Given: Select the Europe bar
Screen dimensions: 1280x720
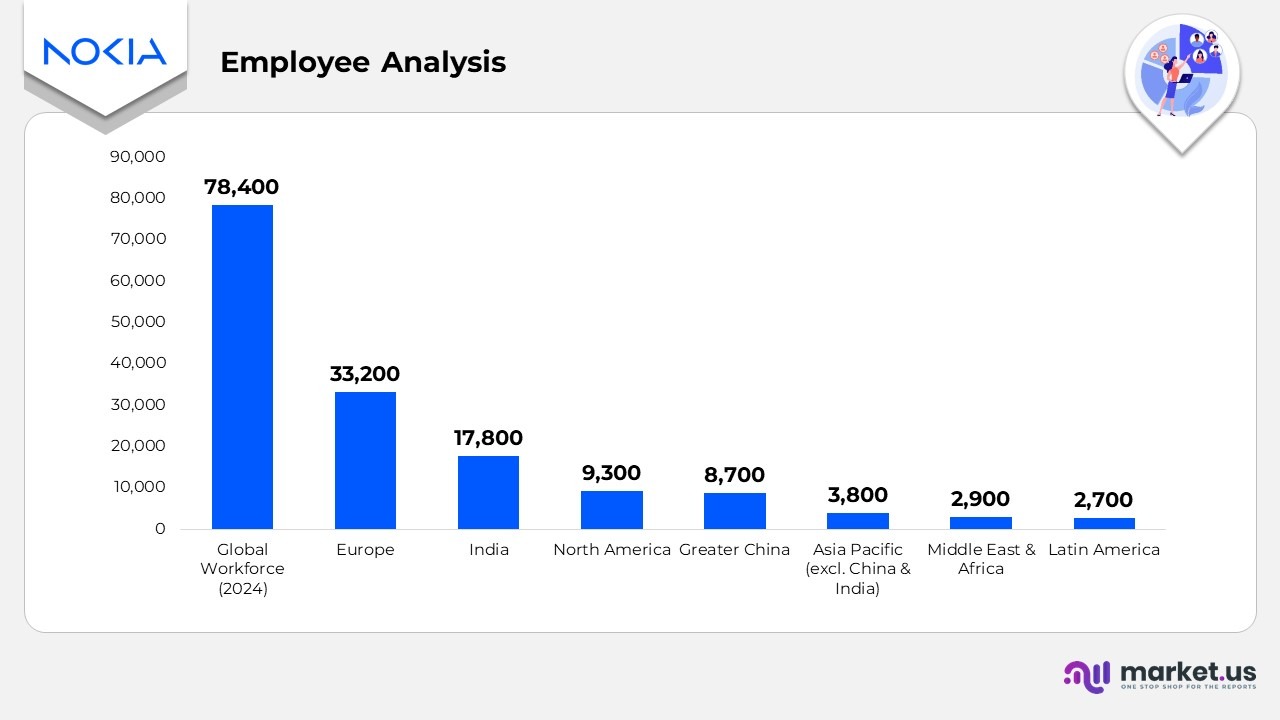Looking at the screenshot, I should [365, 460].
